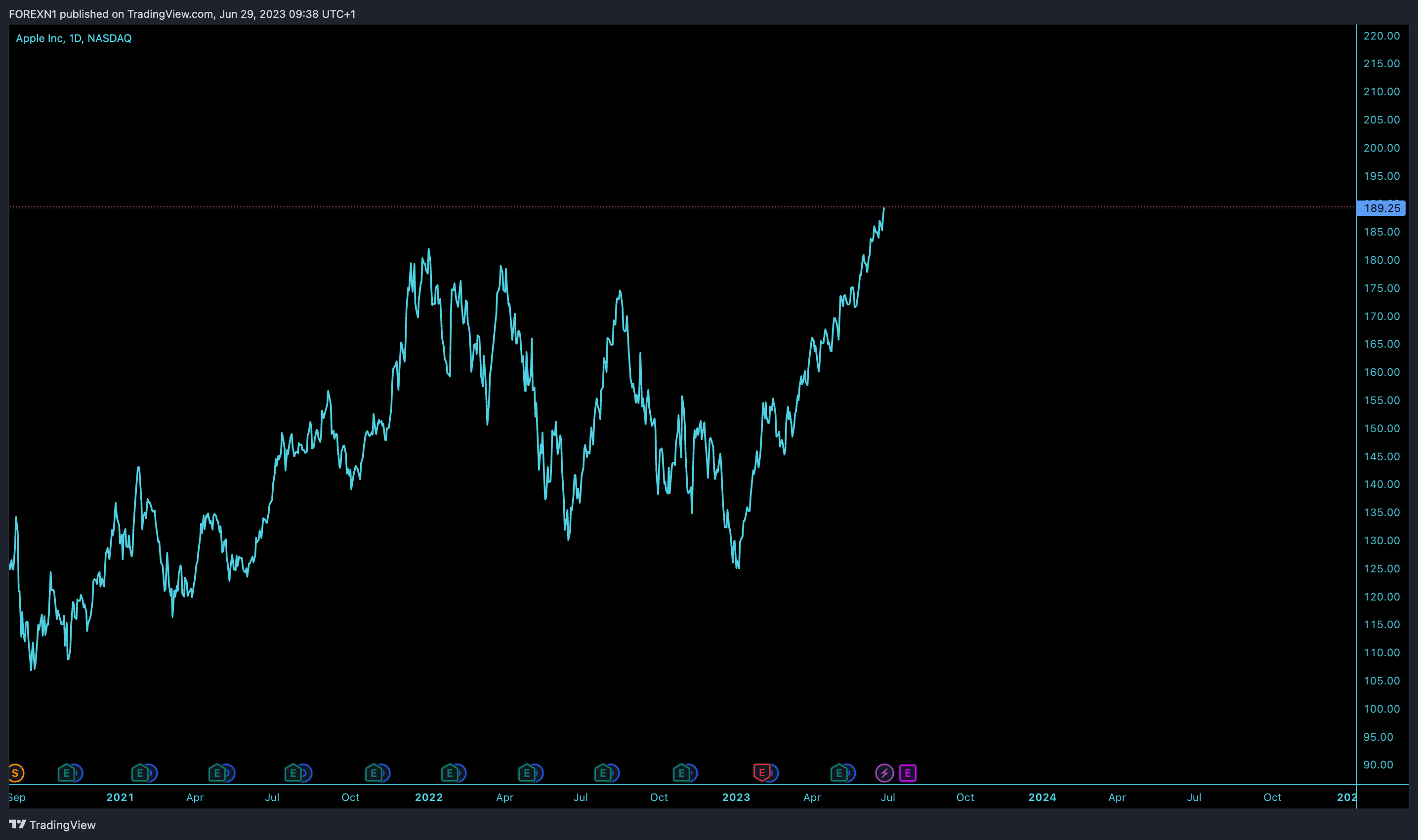The height and width of the screenshot is (840, 1418).
Task: Click the 2022 year label on time axis
Action: 429,797
